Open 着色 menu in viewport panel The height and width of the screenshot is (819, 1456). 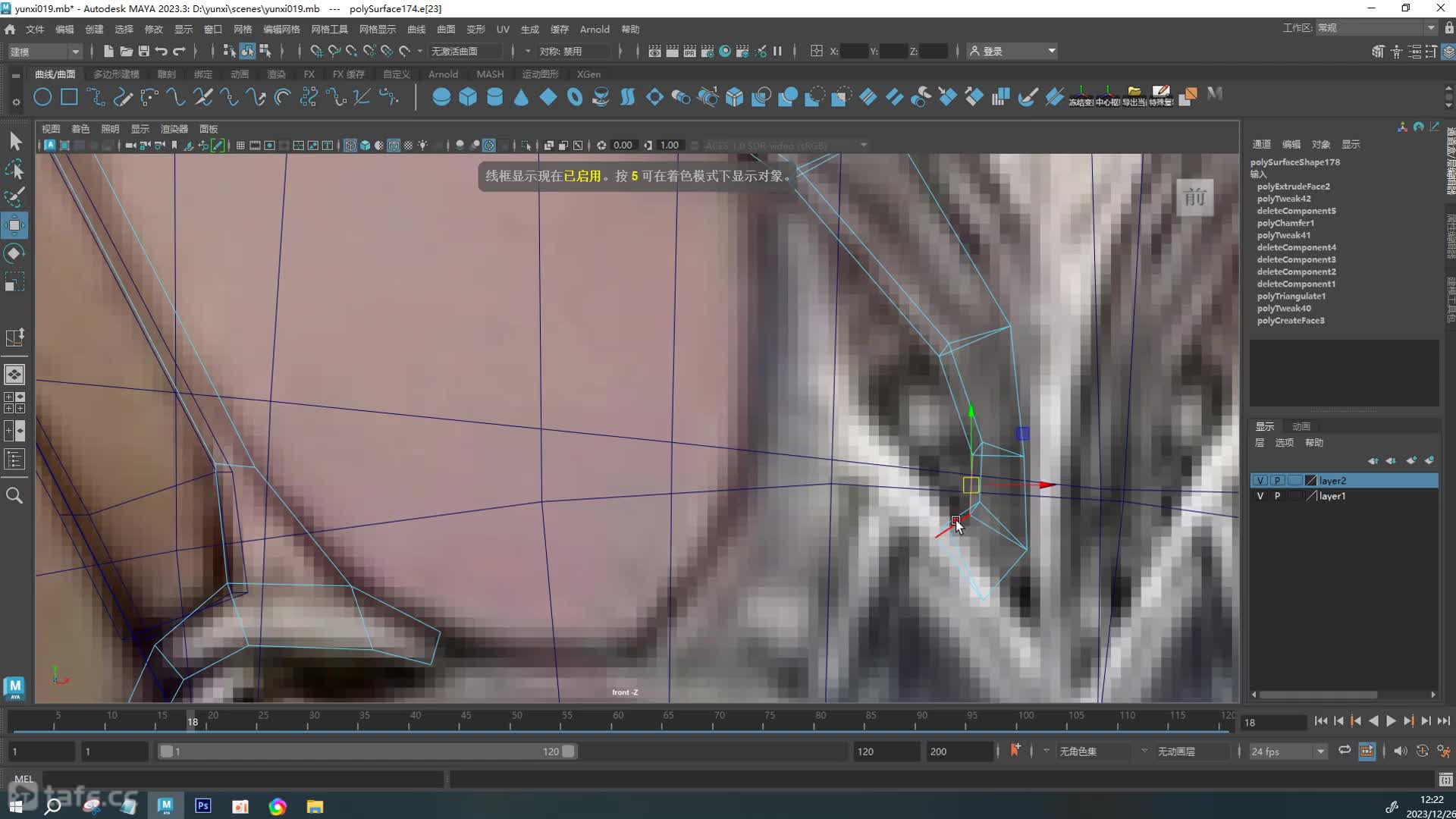coord(80,129)
